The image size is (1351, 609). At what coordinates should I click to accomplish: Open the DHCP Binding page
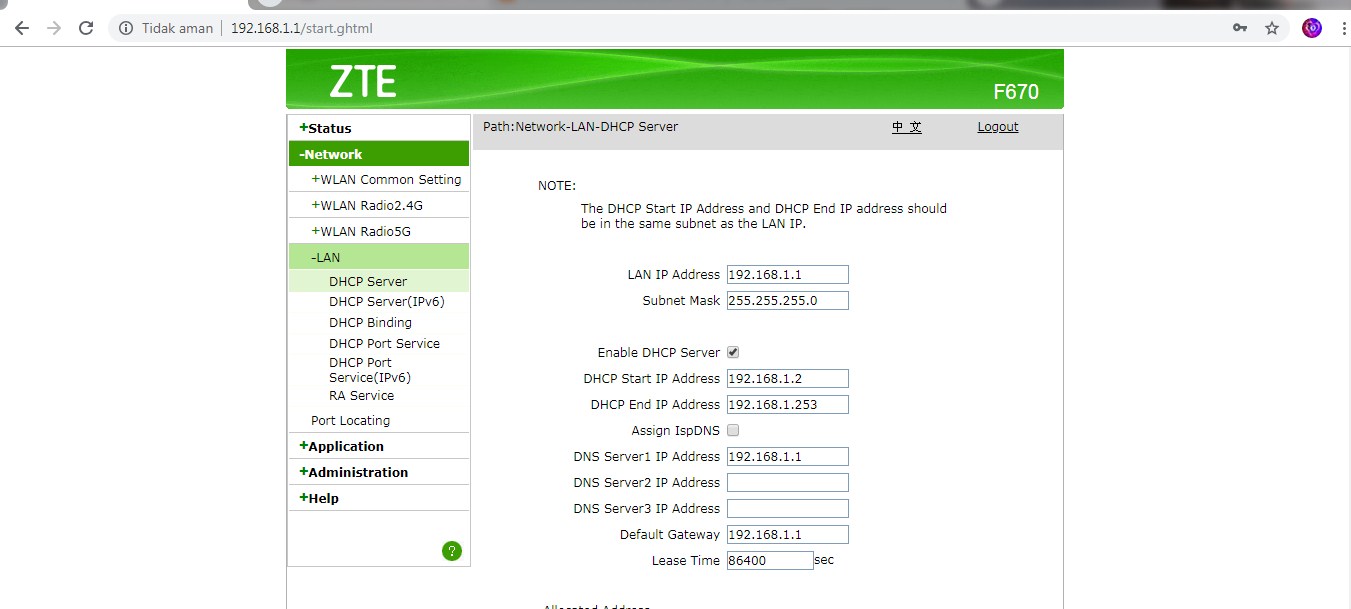coord(370,322)
